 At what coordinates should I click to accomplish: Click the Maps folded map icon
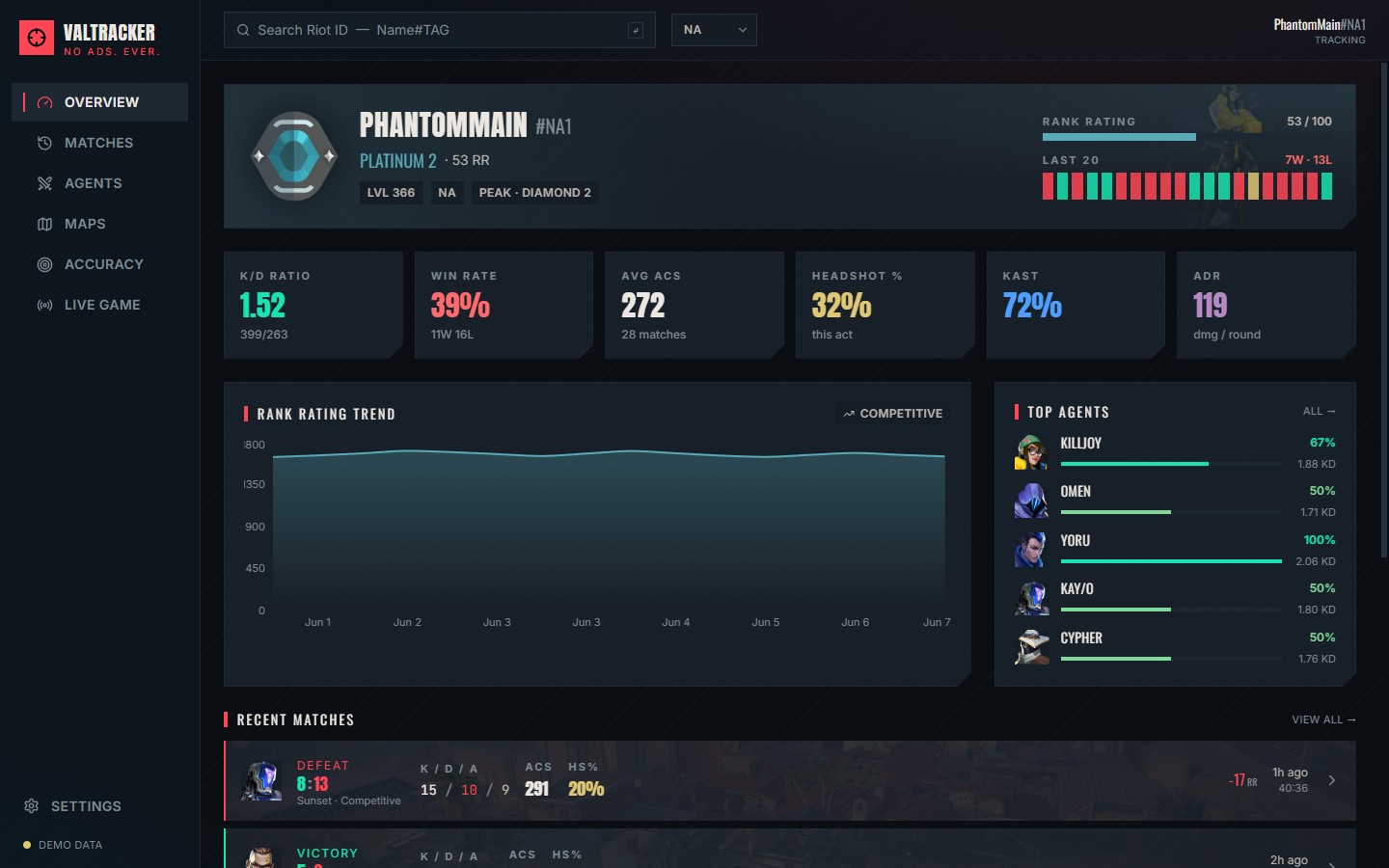pyautogui.click(x=44, y=224)
